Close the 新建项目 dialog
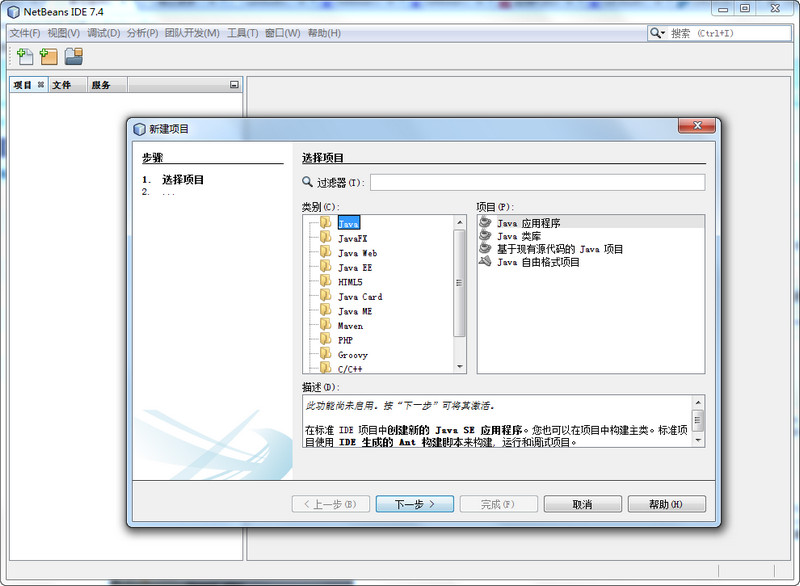This screenshot has height=586, width=800. [x=697, y=125]
